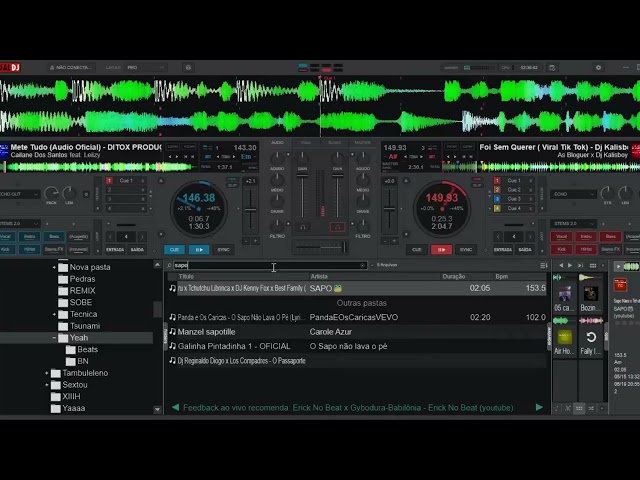Toggle right deck Bass stem pad
This screenshot has width=640, height=480.
click(611, 236)
